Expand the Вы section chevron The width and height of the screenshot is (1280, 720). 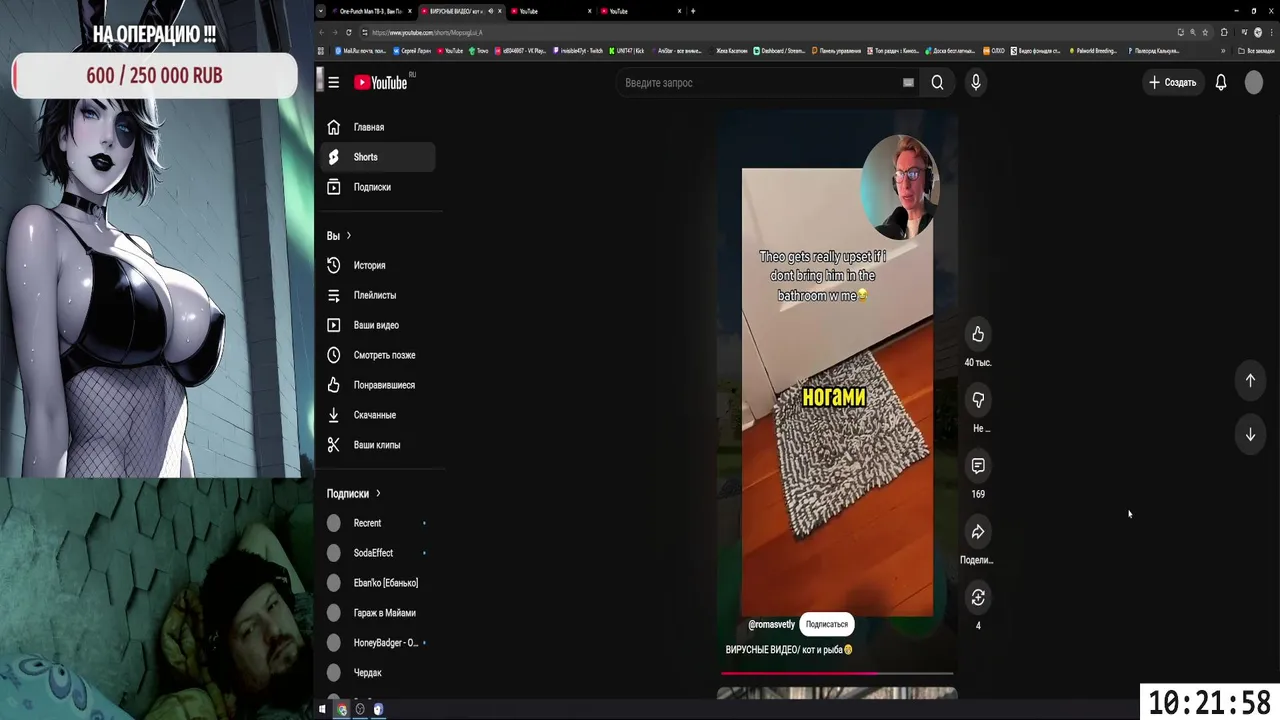click(x=348, y=236)
